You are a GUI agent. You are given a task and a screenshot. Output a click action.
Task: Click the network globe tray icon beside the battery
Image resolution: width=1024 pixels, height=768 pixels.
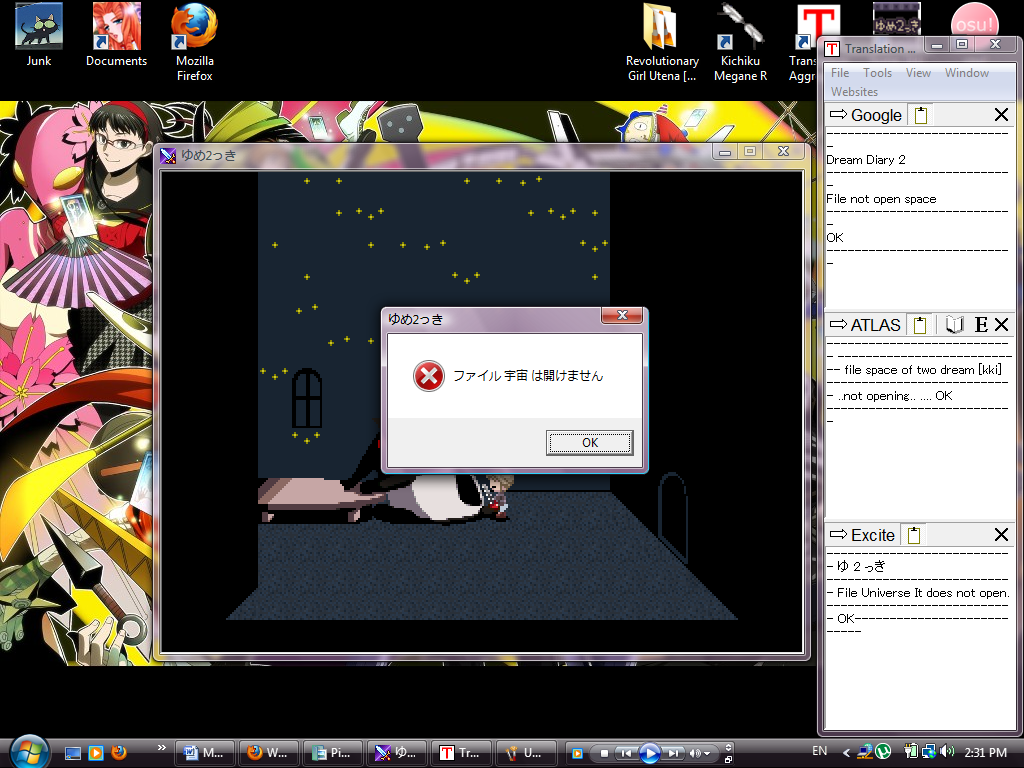[x=929, y=752]
